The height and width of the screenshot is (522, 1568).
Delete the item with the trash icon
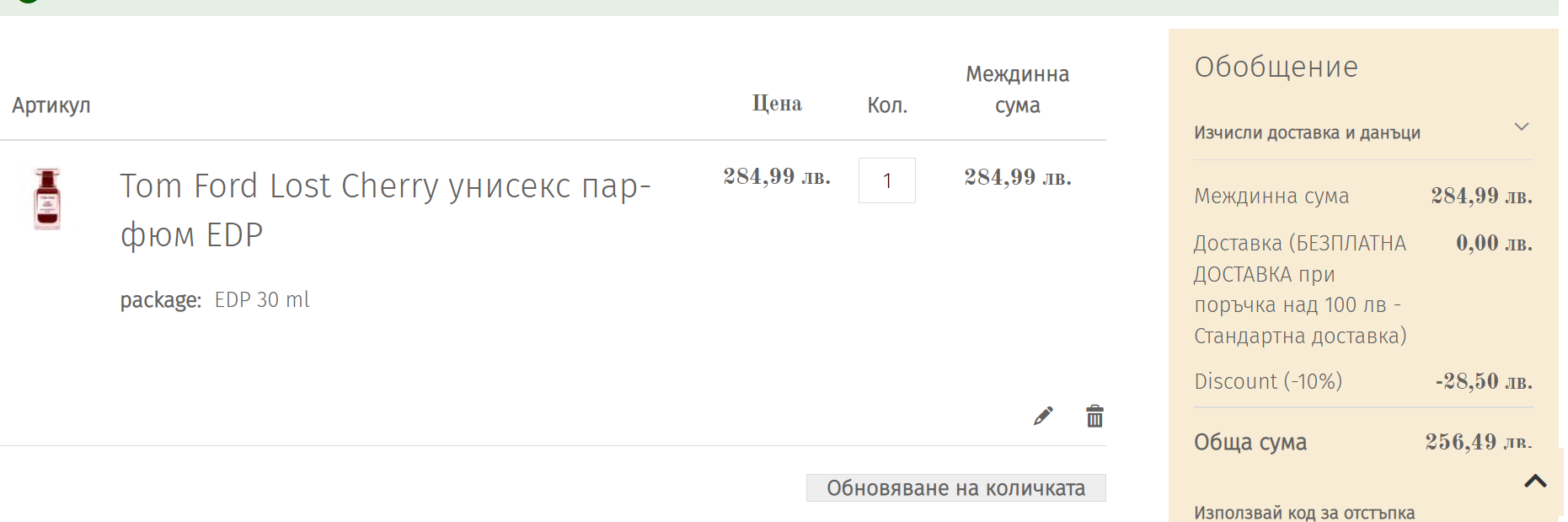(1094, 416)
